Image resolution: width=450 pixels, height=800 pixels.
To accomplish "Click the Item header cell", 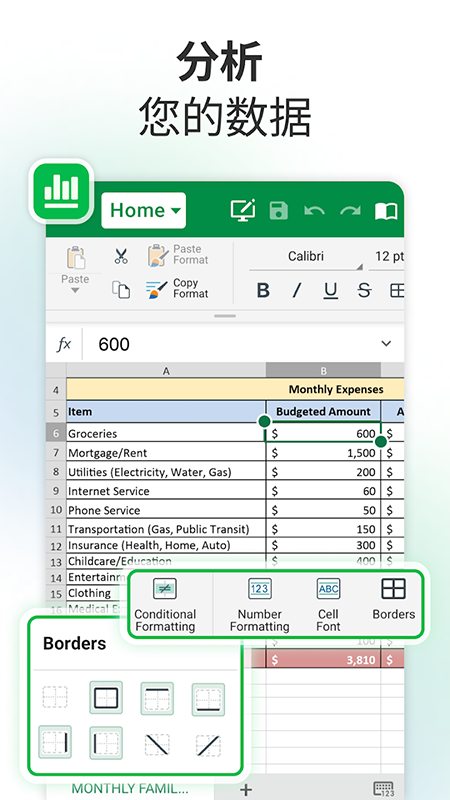I will click(166, 411).
